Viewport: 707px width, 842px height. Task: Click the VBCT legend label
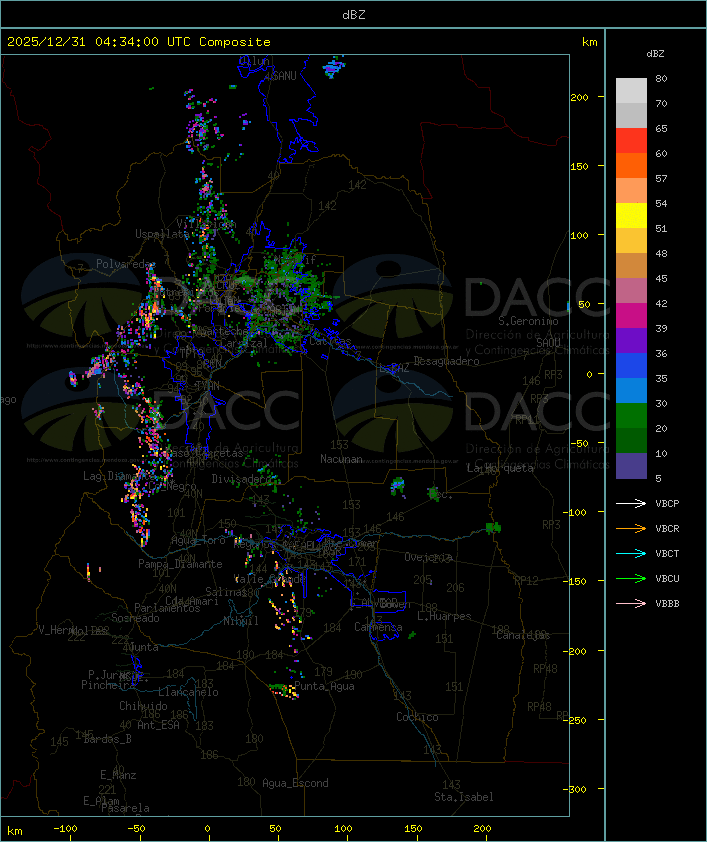[x=667, y=553]
